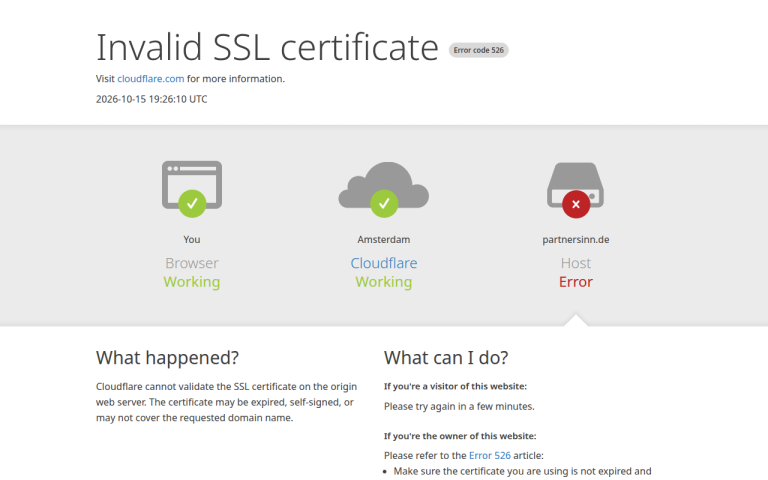Screen dimensions: 768x480
Task: Click the partnersinn.de host name
Action: [576, 240]
